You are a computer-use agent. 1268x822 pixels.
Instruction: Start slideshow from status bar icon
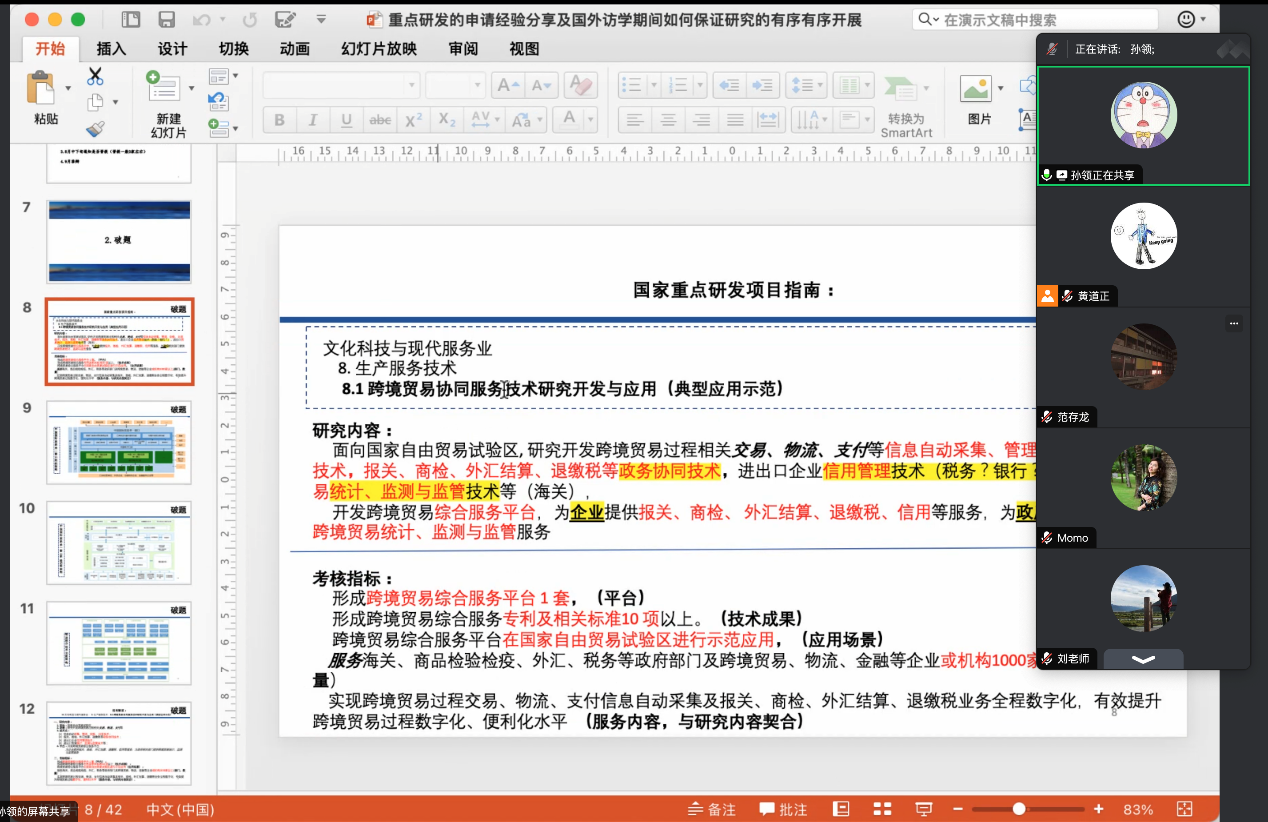coord(924,809)
